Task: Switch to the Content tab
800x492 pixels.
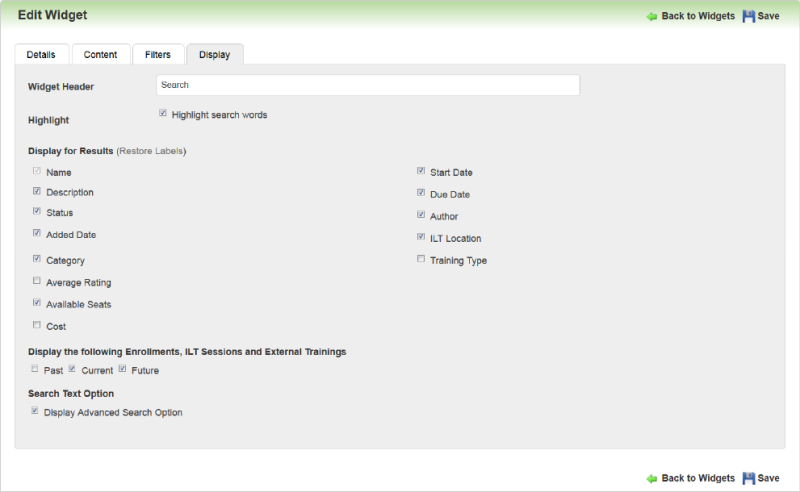Action: 101,54
